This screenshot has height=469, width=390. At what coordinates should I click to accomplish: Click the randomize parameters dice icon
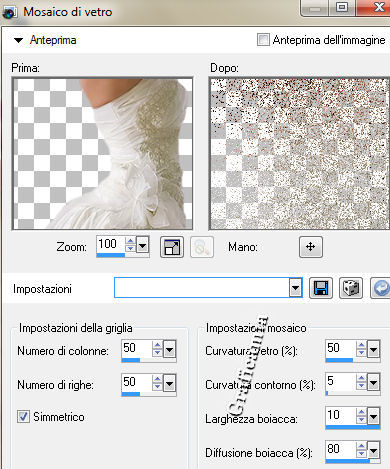[351, 288]
